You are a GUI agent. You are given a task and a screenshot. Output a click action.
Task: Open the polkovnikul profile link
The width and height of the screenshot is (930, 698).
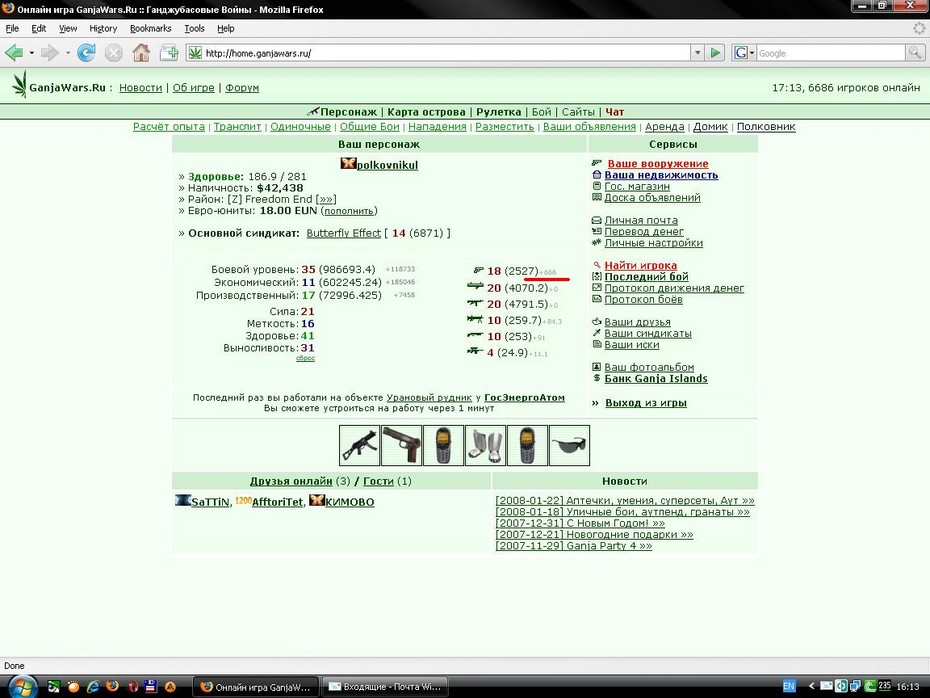tap(387, 165)
